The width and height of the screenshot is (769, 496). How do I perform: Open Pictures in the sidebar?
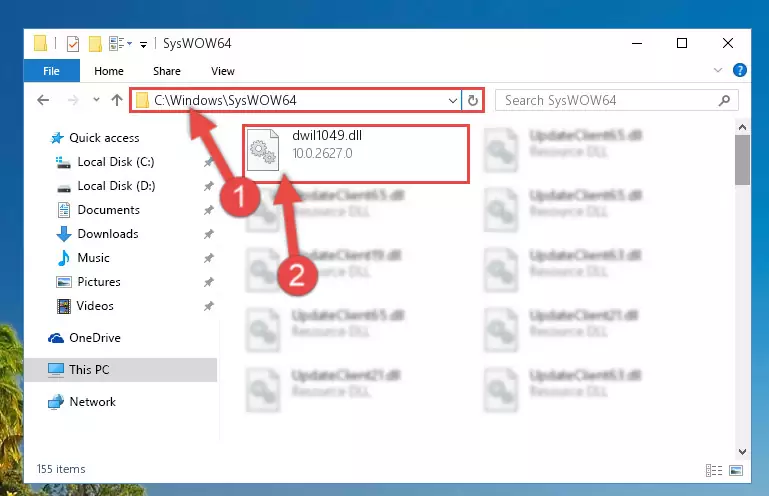point(89,282)
